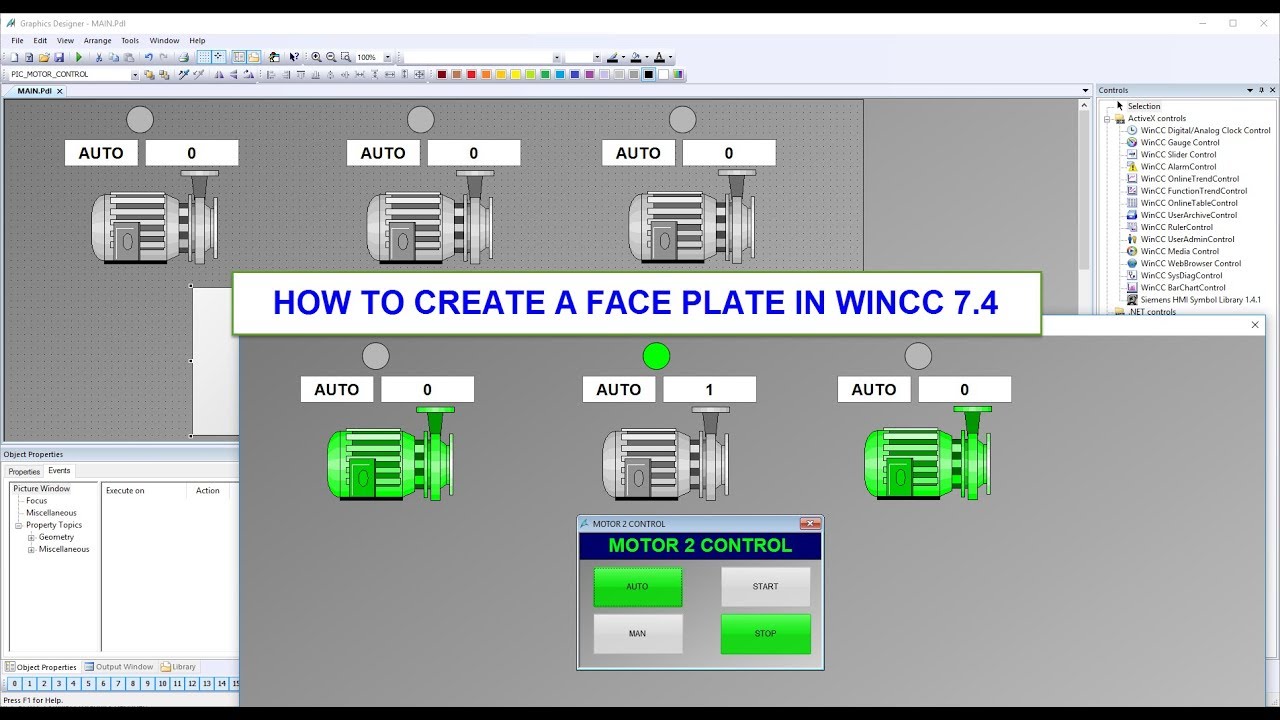This screenshot has height=720, width=1280.
Task: Toggle layer 7 visibility button
Action: tap(118, 684)
